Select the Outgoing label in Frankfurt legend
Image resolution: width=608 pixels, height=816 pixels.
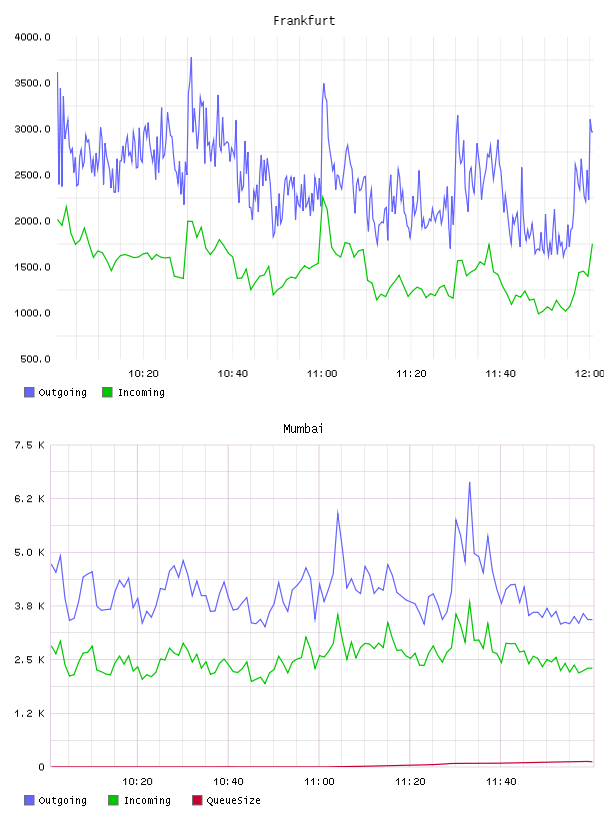click(x=62, y=392)
